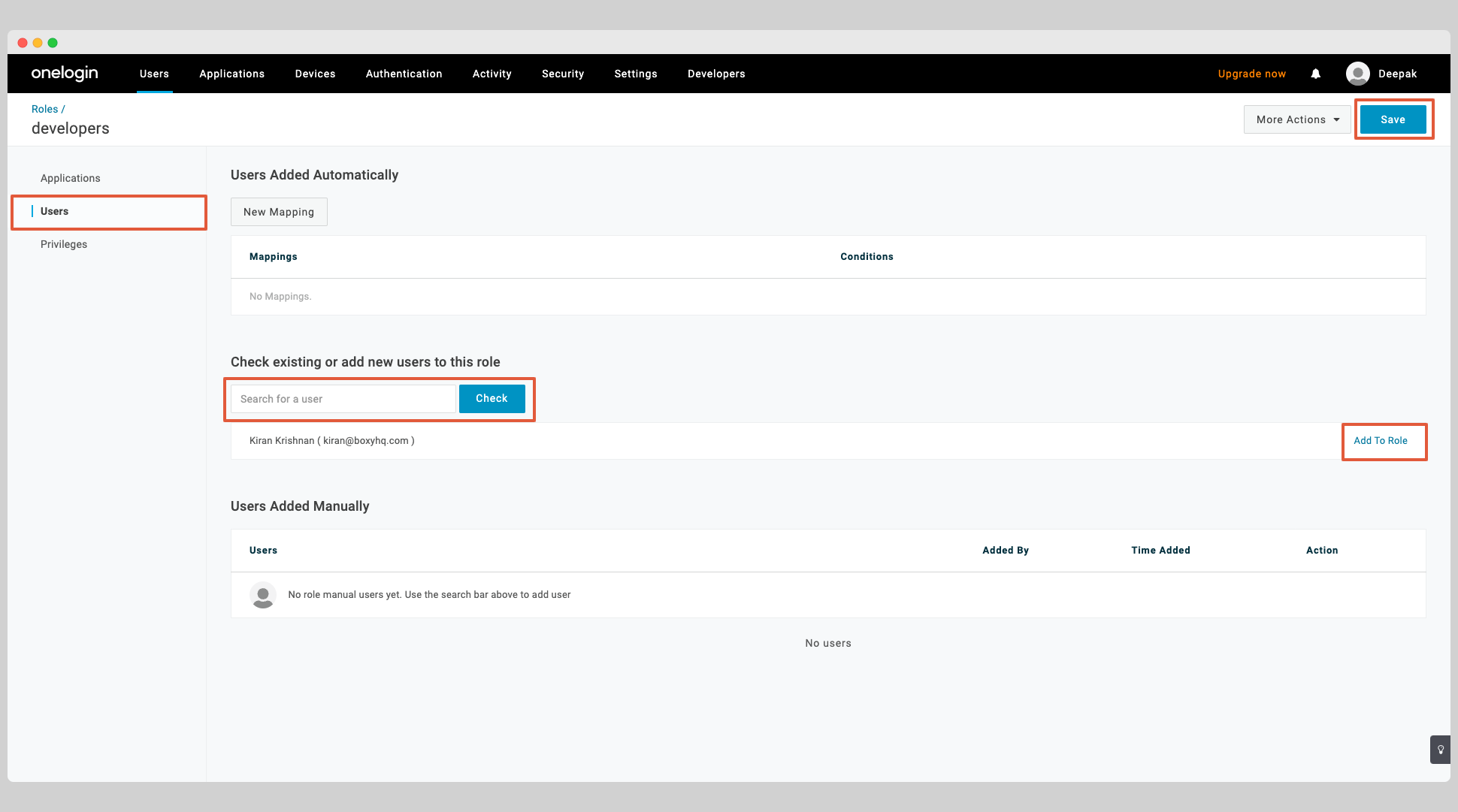Open the Roles breadcrumb link
The width and height of the screenshot is (1458, 812).
pyautogui.click(x=44, y=109)
